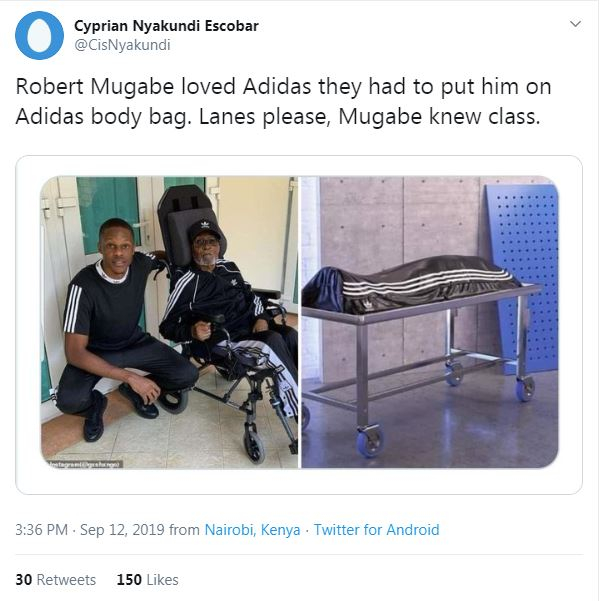View the 30 Retweets list
The width and height of the screenshot is (608, 601).
point(55,580)
